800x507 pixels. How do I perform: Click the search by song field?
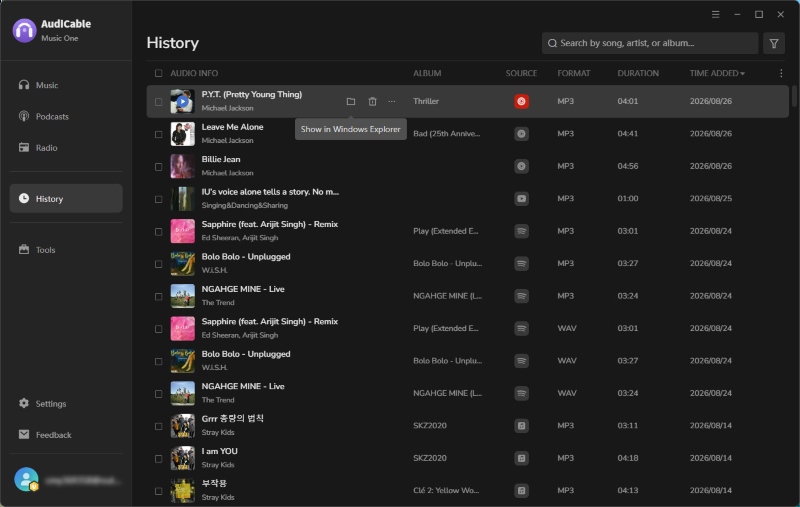pyautogui.click(x=649, y=43)
